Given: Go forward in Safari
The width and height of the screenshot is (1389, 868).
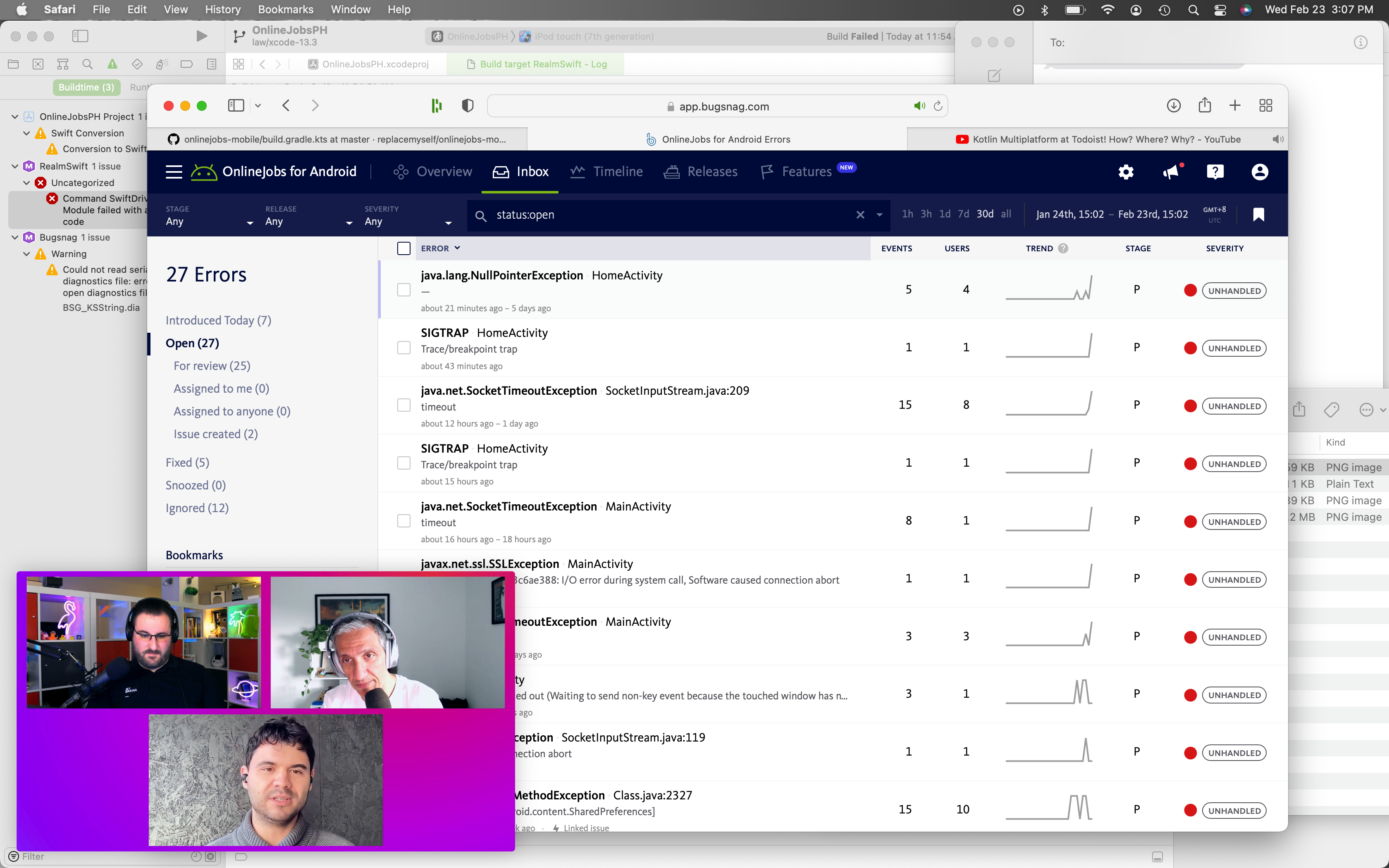Looking at the screenshot, I should (315, 106).
